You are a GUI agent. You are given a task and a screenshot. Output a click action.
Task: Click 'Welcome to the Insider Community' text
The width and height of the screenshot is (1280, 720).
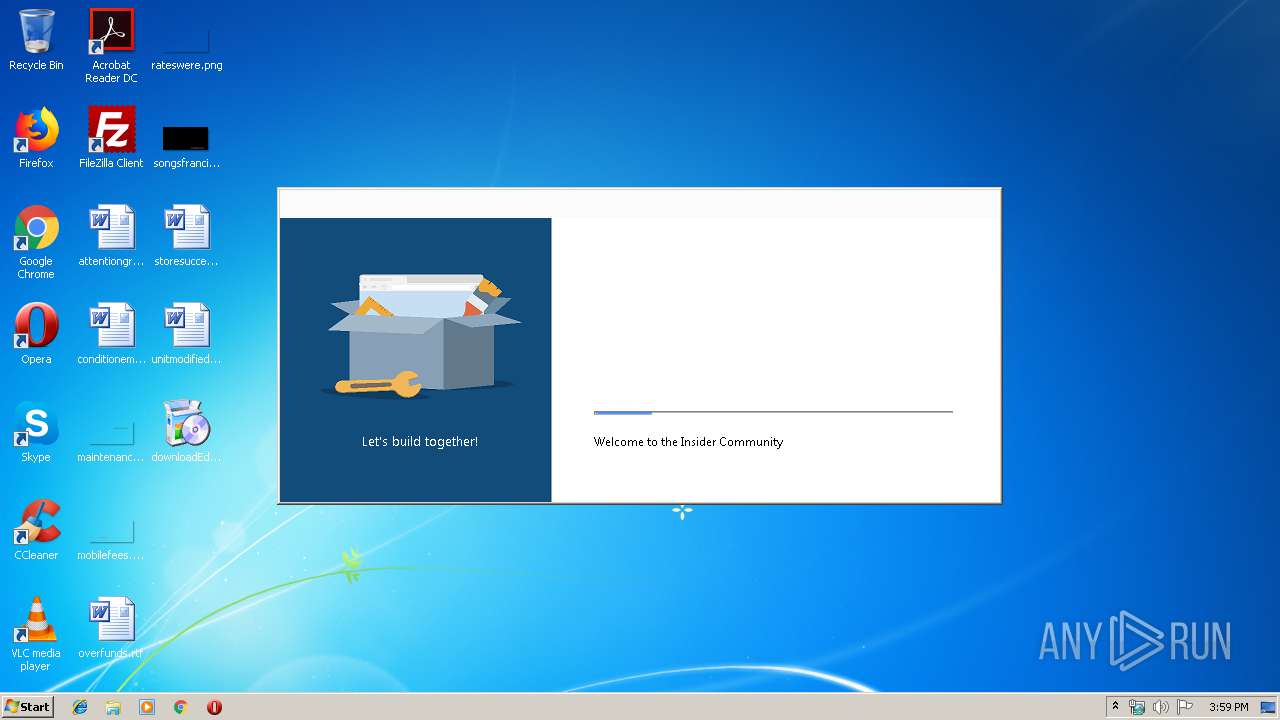(x=688, y=442)
